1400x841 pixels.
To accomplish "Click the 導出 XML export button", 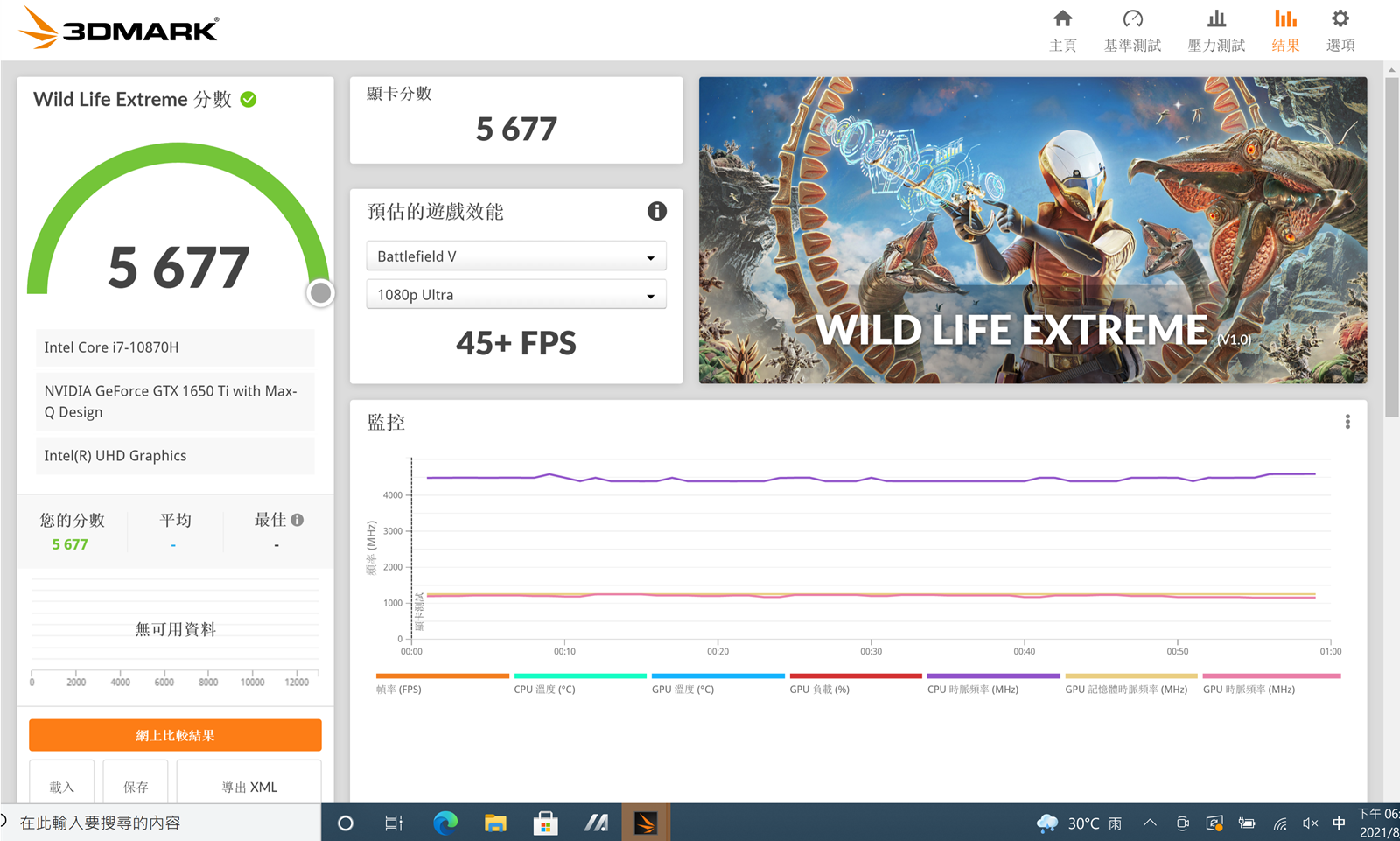I will point(249,786).
